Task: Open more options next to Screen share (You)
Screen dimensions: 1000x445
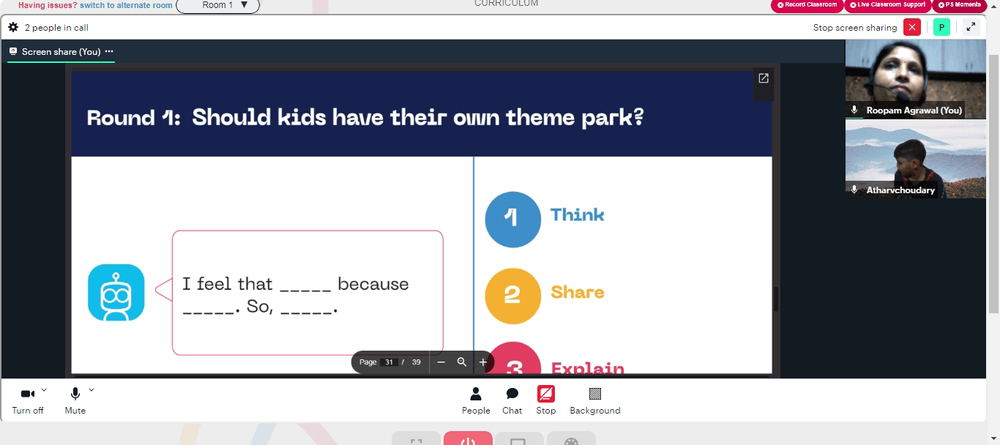Action: click(109, 52)
